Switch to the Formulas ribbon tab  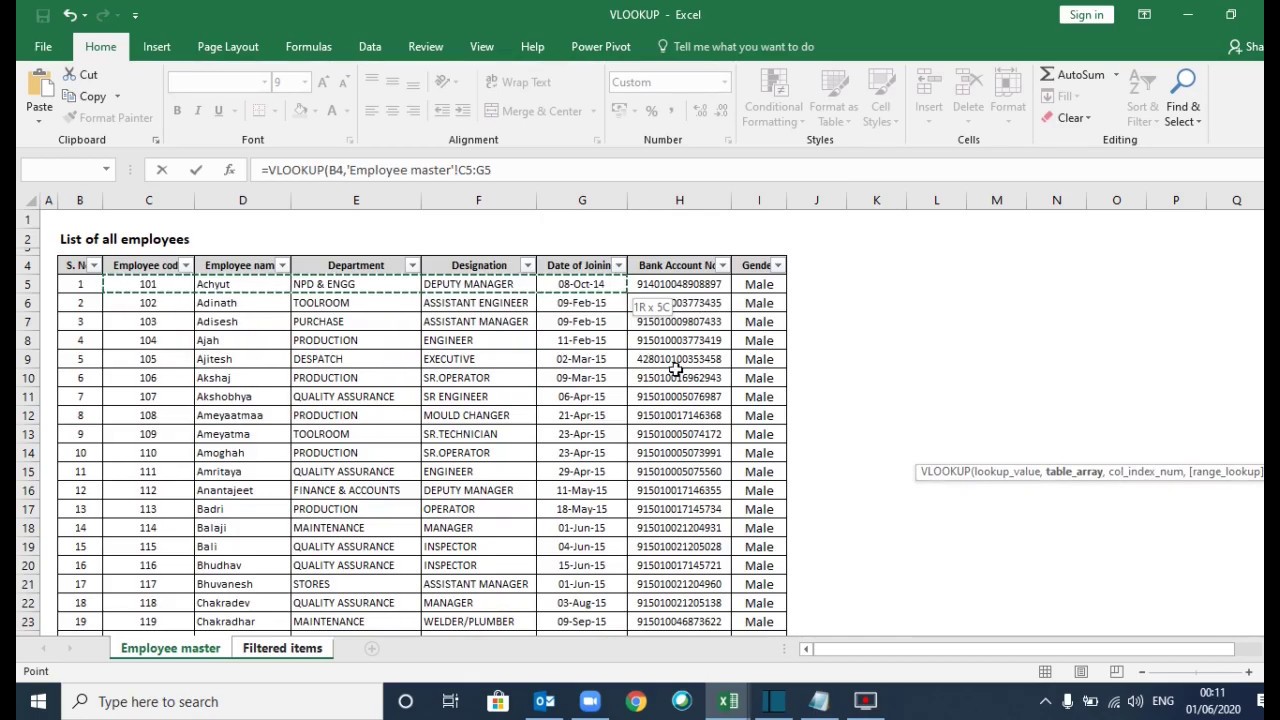(x=308, y=46)
